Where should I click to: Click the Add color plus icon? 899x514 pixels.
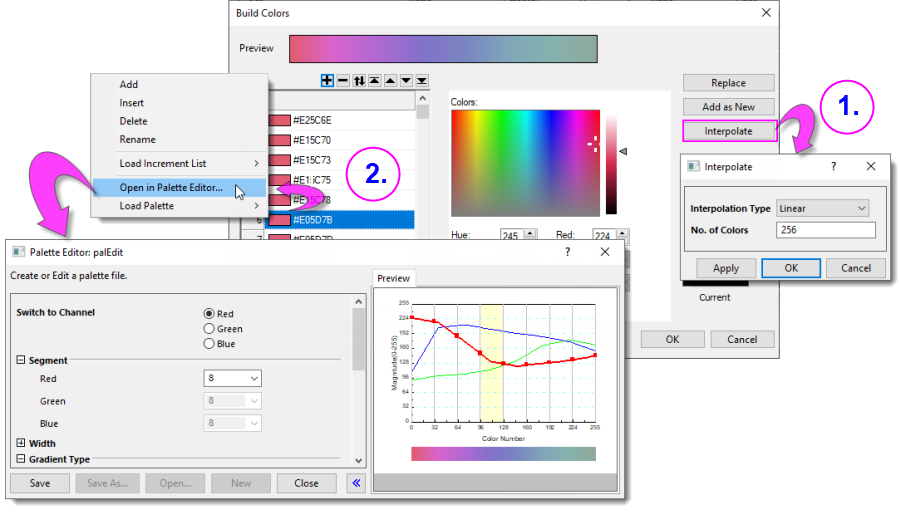click(327, 81)
